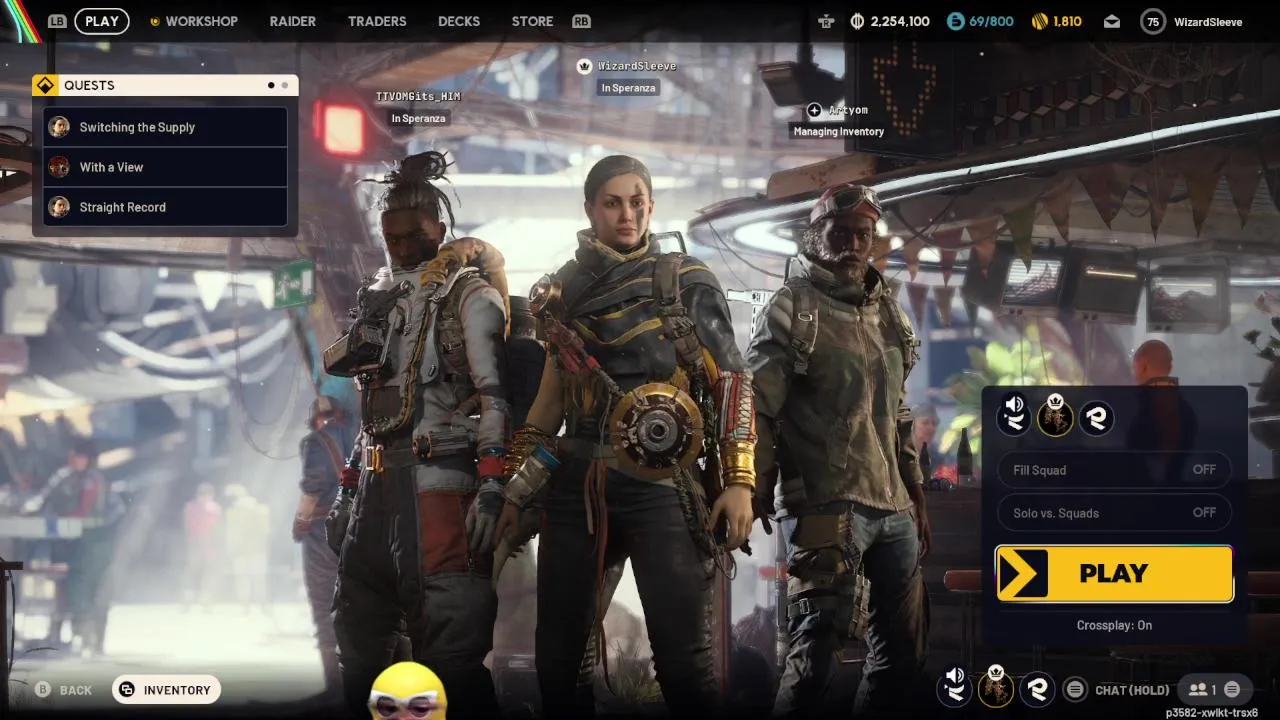This screenshot has height=720, width=1280.
Task: Click the raider token icon left of currency
Action: pyautogui.click(x=825, y=21)
